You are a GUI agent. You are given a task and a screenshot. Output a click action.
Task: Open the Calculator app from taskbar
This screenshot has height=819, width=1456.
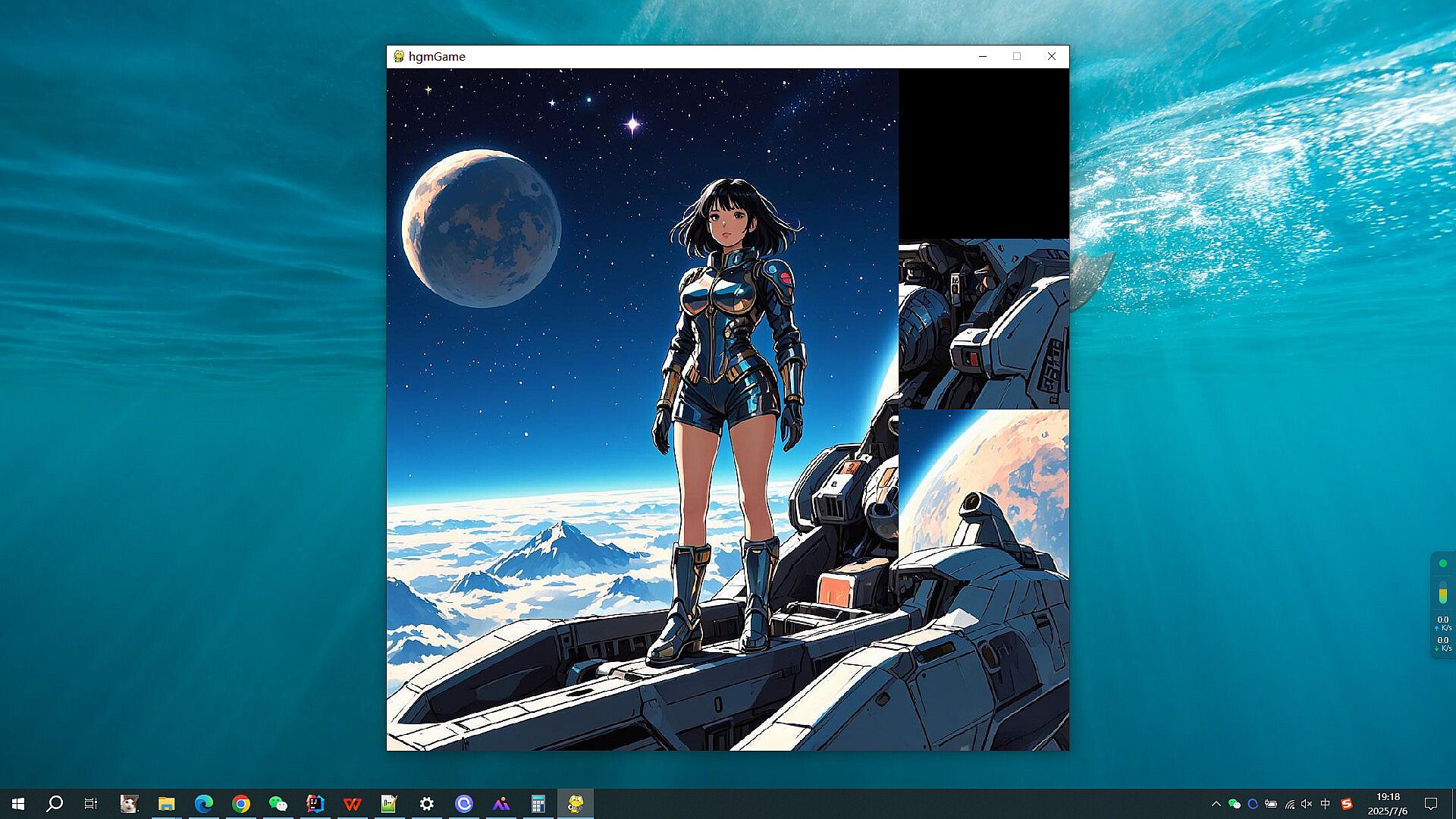pos(538,804)
